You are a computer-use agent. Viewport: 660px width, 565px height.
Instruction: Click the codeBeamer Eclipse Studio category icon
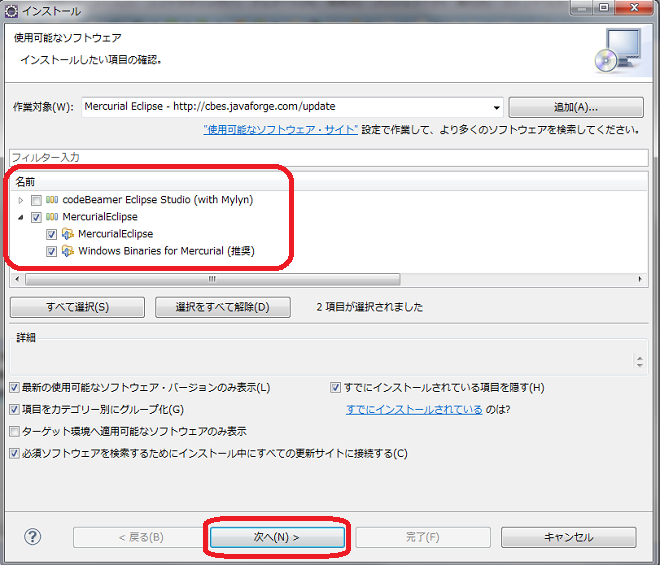(52, 200)
